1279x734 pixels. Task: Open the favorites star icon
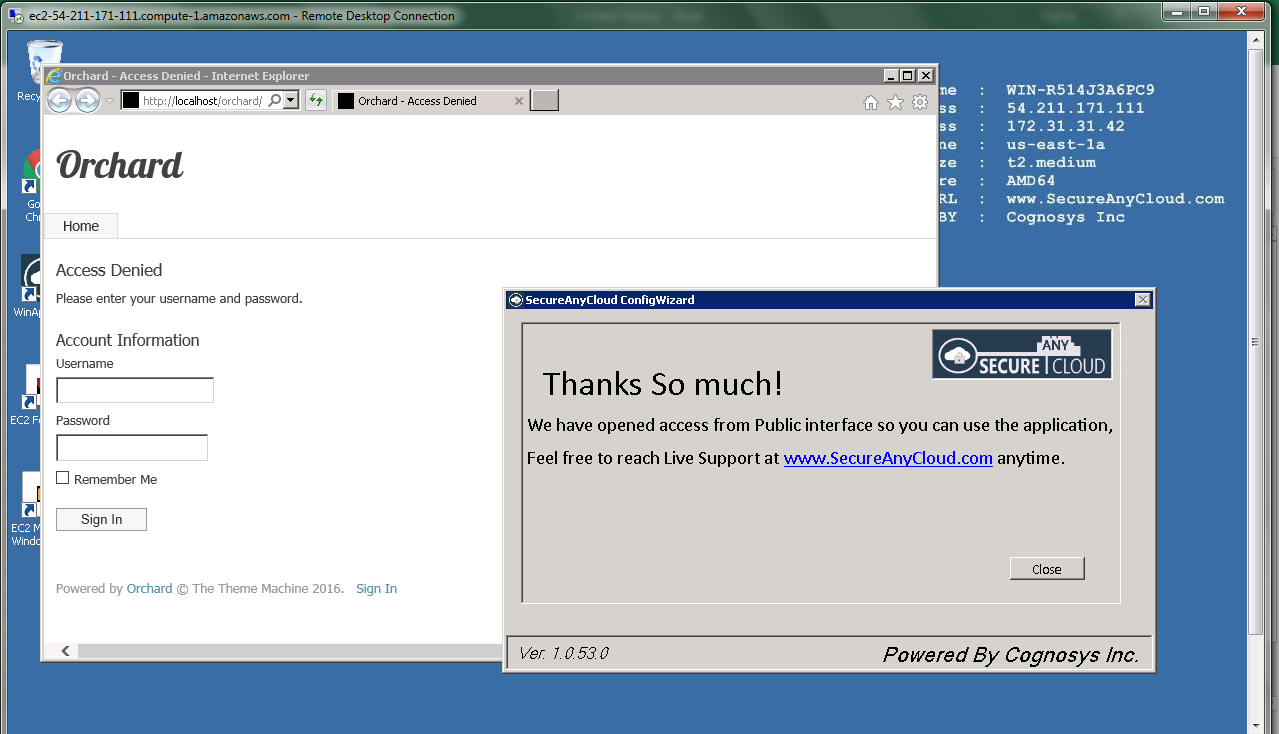pyautogui.click(x=895, y=102)
